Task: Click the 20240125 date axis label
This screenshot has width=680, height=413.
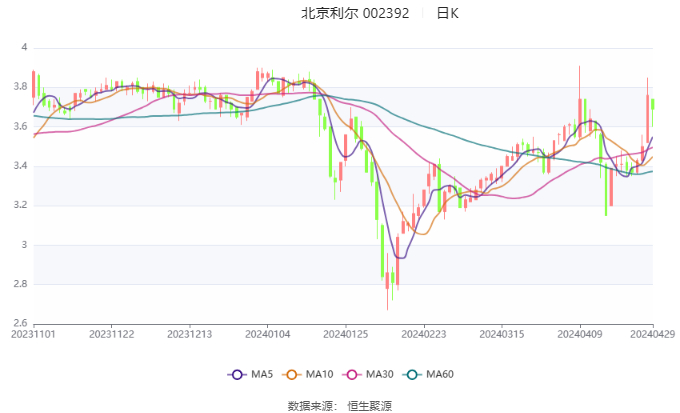Action: coord(346,334)
